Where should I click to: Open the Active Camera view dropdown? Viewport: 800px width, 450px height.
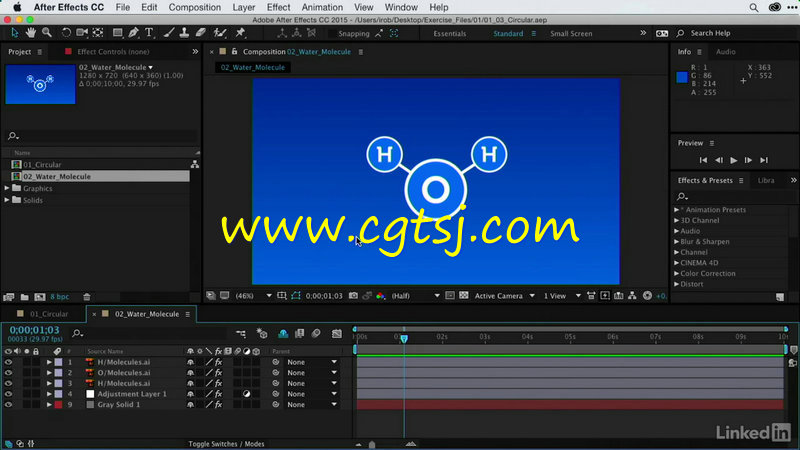pyautogui.click(x=504, y=296)
